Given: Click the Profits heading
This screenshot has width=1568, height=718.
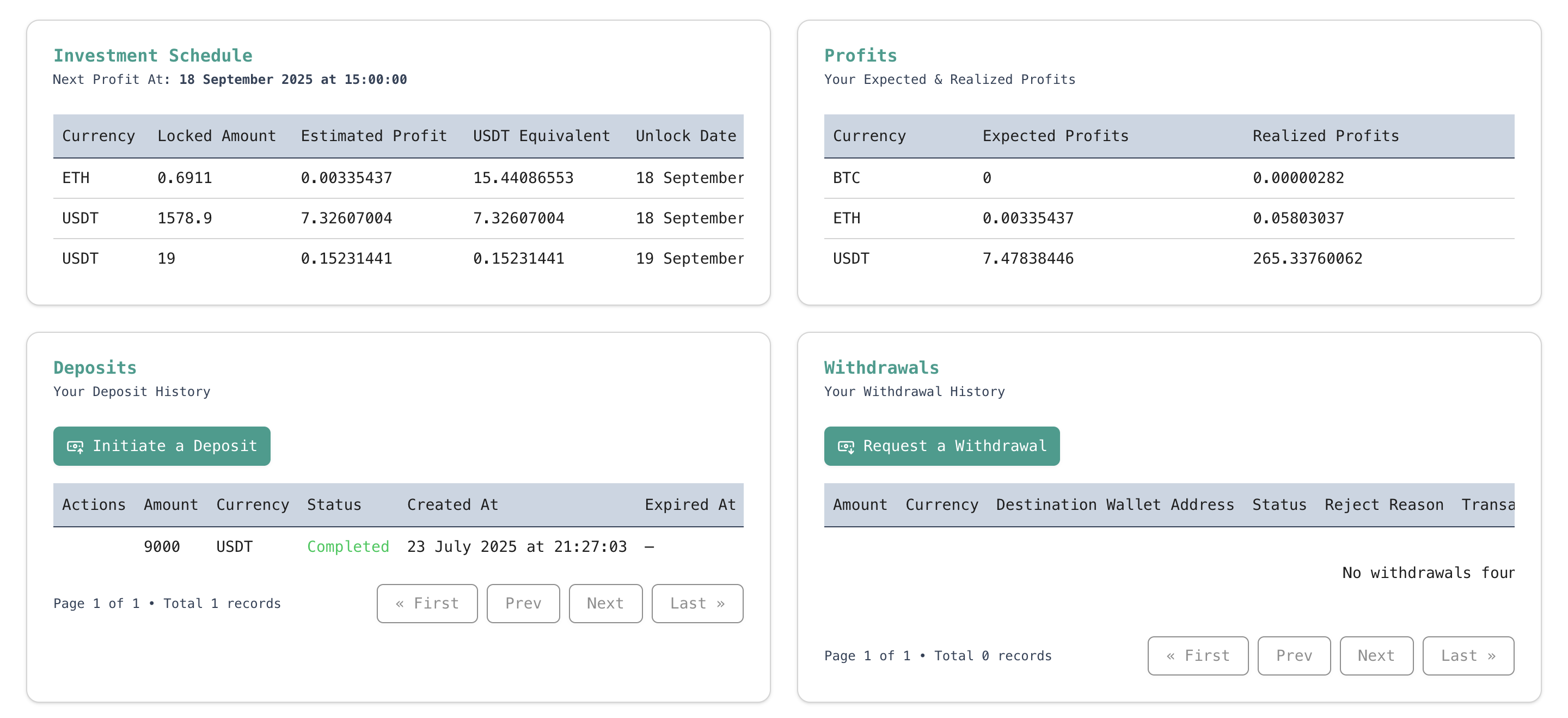Looking at the screenshot, I should 861,56.
